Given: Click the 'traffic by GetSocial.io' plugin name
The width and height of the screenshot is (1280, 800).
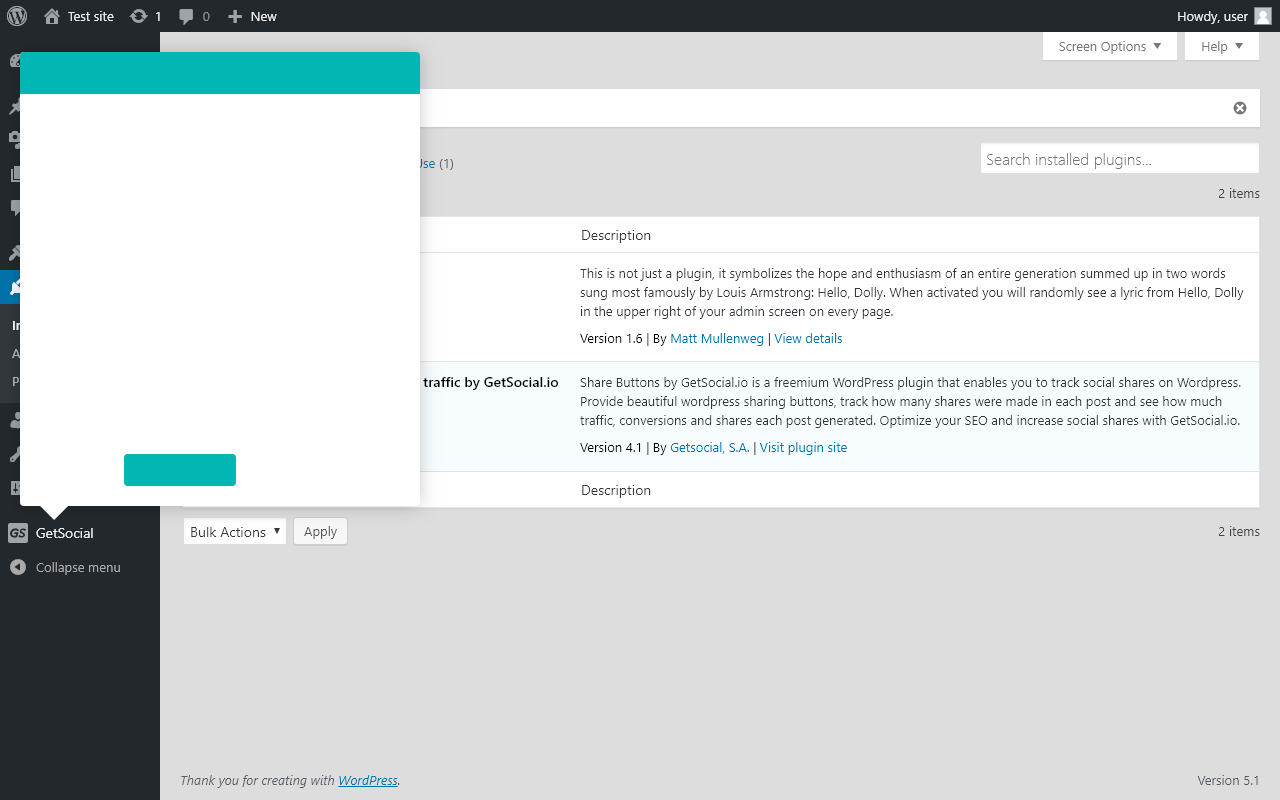Looking at the screenshot, I should 491,382.
